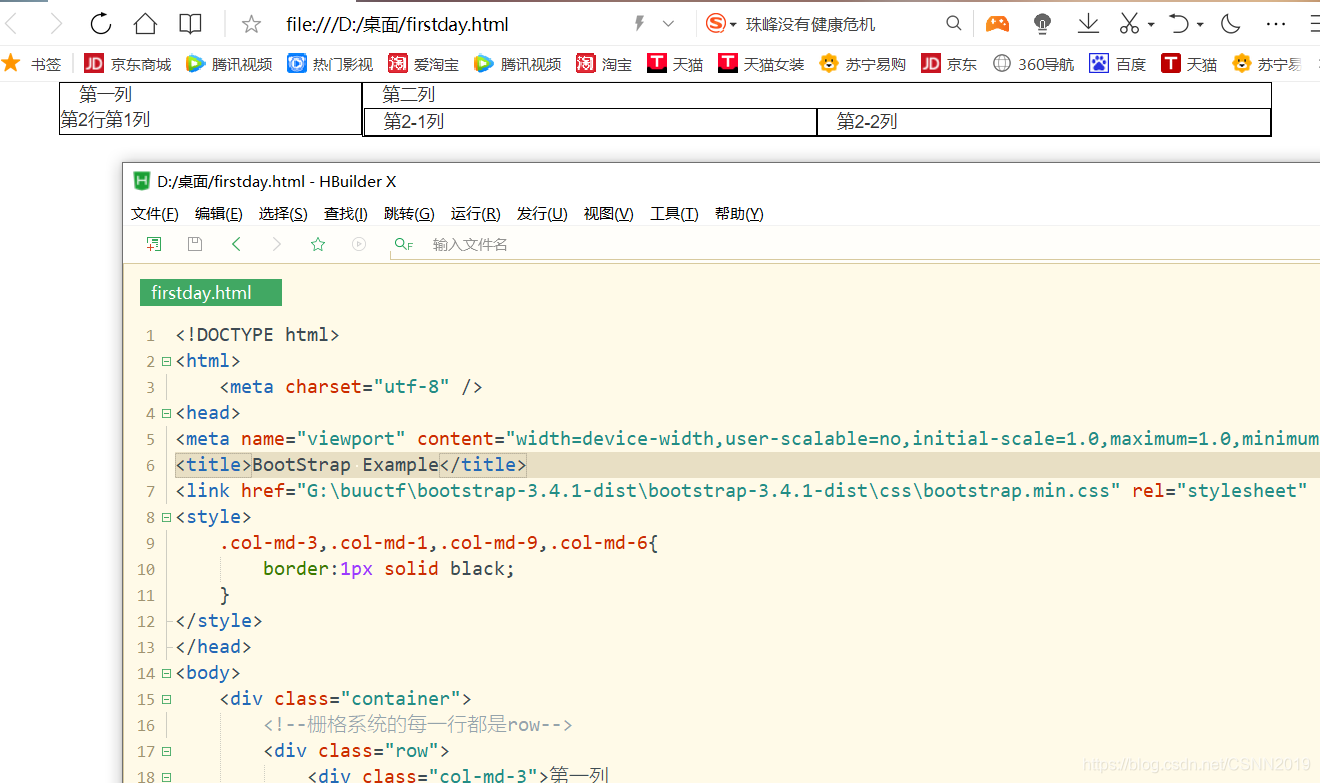Bookmark this page with the star icon
This screenshot has width=1320, height=783.
pyautogui.click(x=252, y=24)
